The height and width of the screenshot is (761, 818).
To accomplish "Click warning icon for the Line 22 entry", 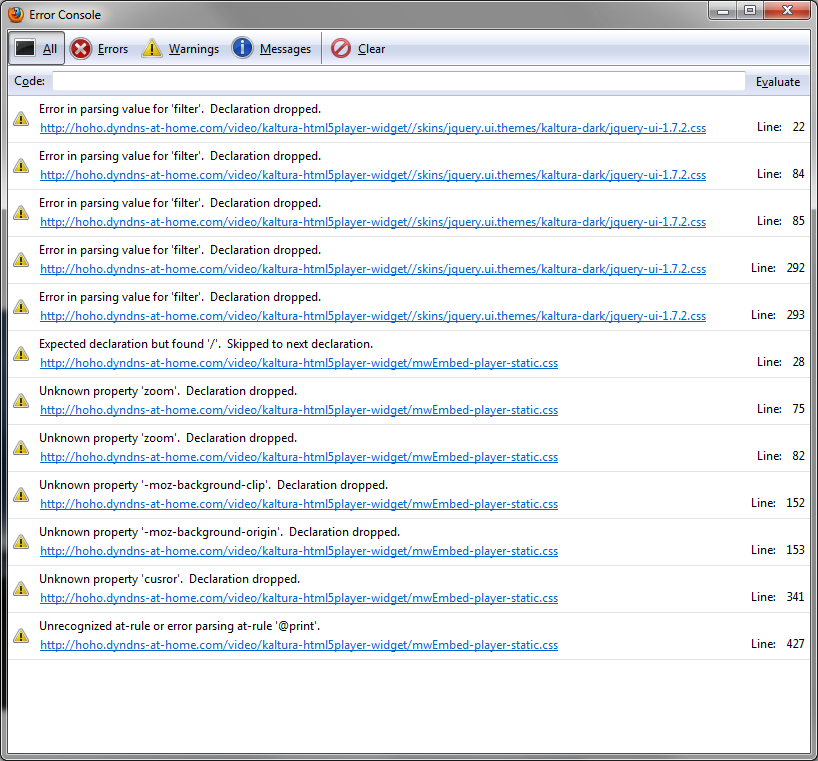I will pos(21,118).
